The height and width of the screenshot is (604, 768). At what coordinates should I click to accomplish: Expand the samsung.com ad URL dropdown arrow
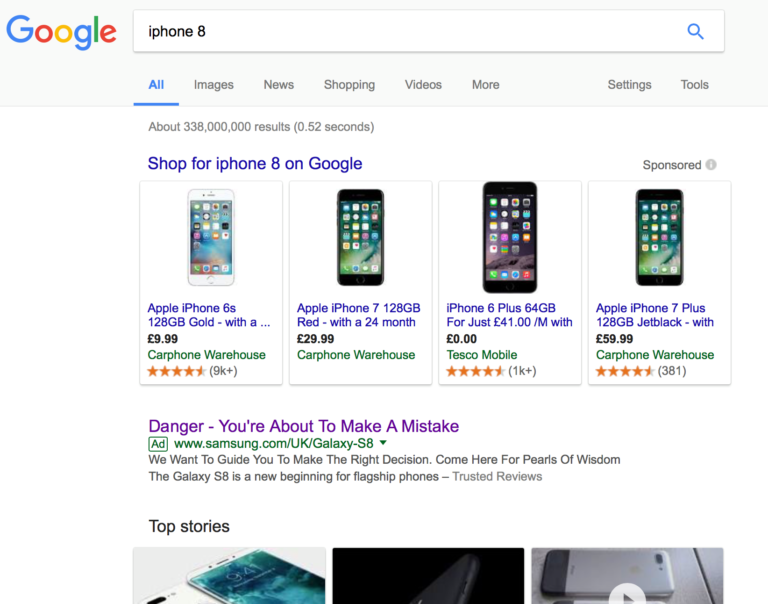[383, 443]
